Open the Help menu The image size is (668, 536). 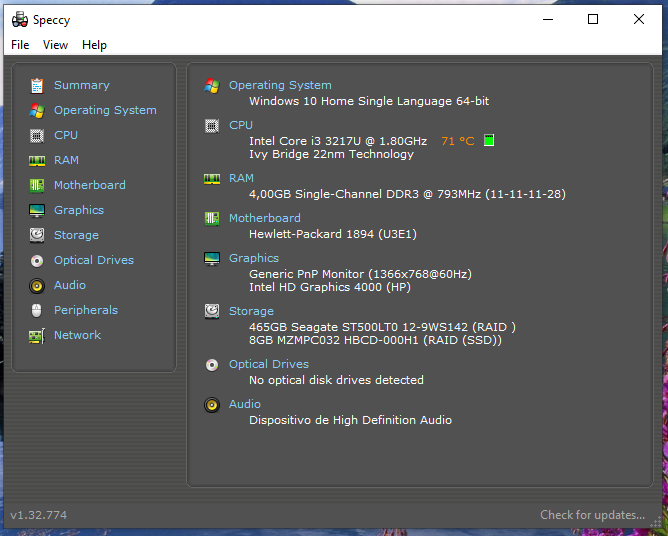[94, 45]
